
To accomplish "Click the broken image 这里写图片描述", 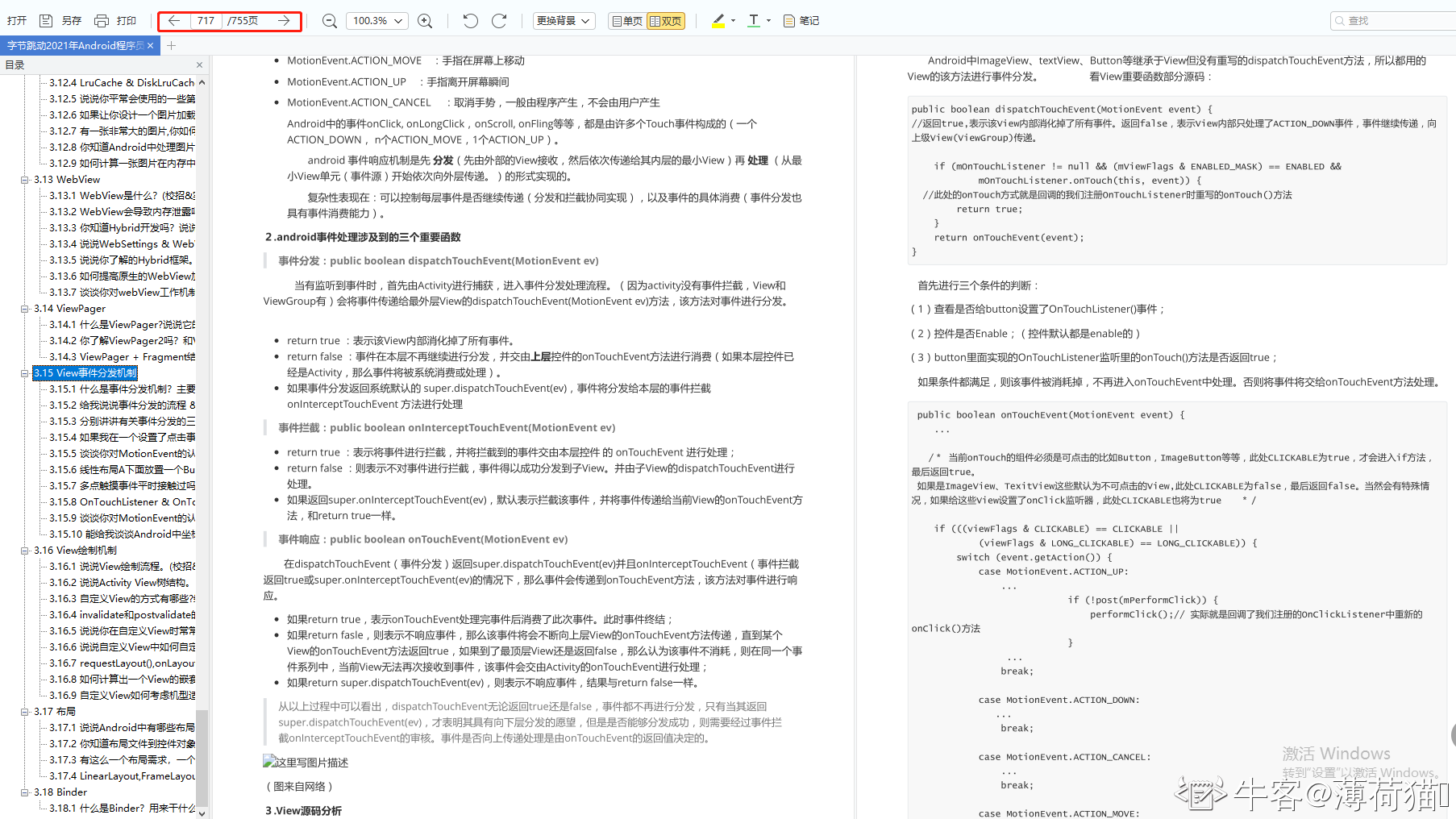I will point(306,762).
